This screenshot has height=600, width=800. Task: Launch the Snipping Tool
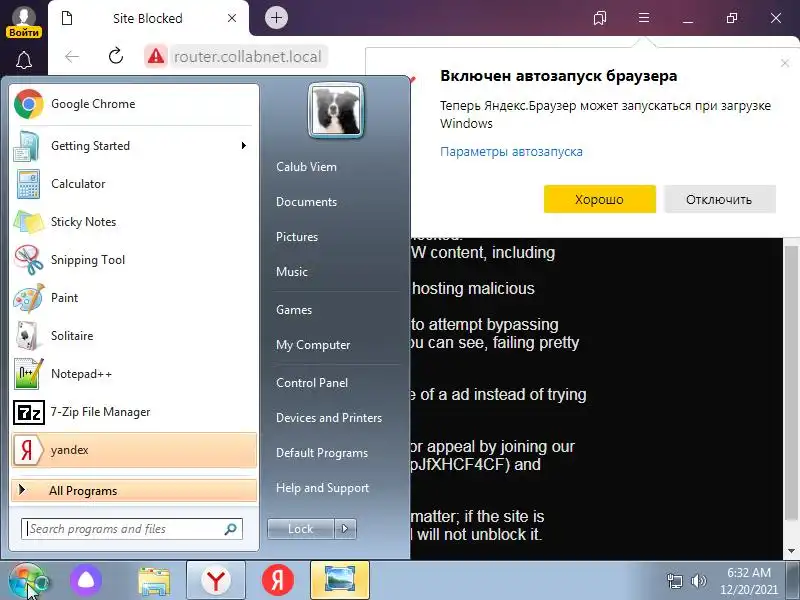coord(134,260)
